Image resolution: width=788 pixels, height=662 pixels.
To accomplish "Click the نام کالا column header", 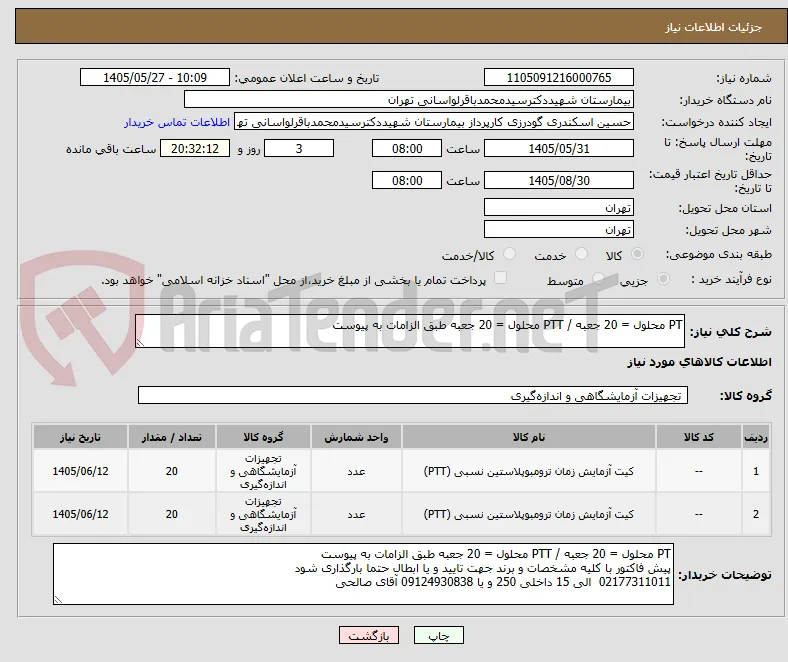I will point(529,437).
